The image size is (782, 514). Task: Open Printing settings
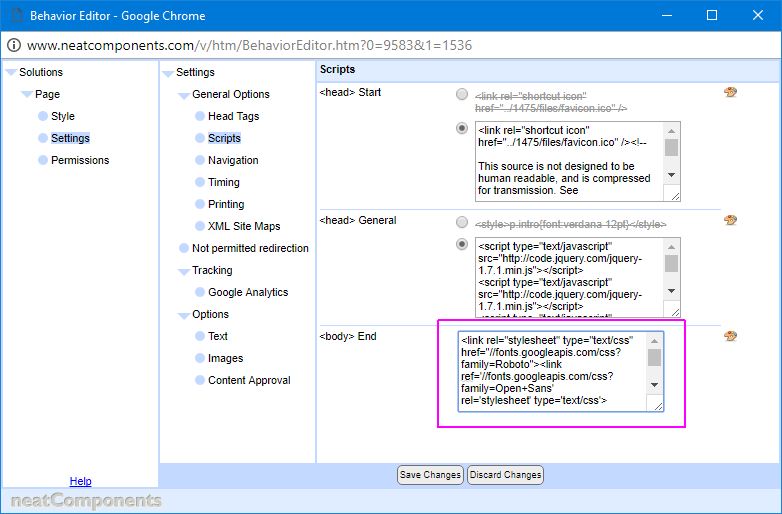click(226, 204)
